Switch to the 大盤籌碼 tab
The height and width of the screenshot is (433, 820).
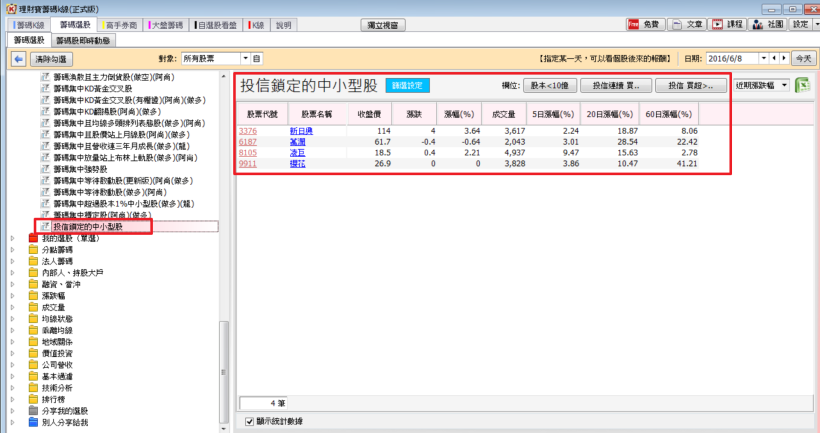(x=166, y=25)
